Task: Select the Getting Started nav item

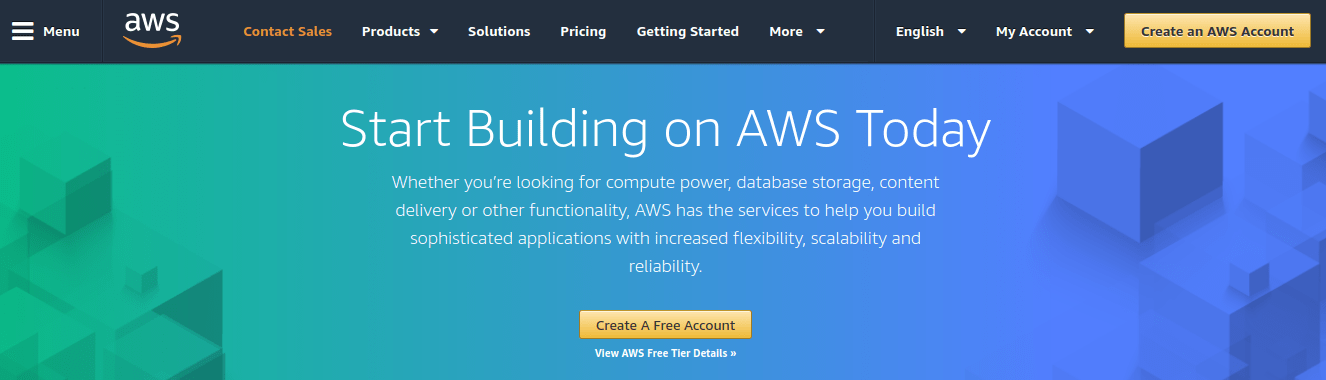Action: coord(688,31)
